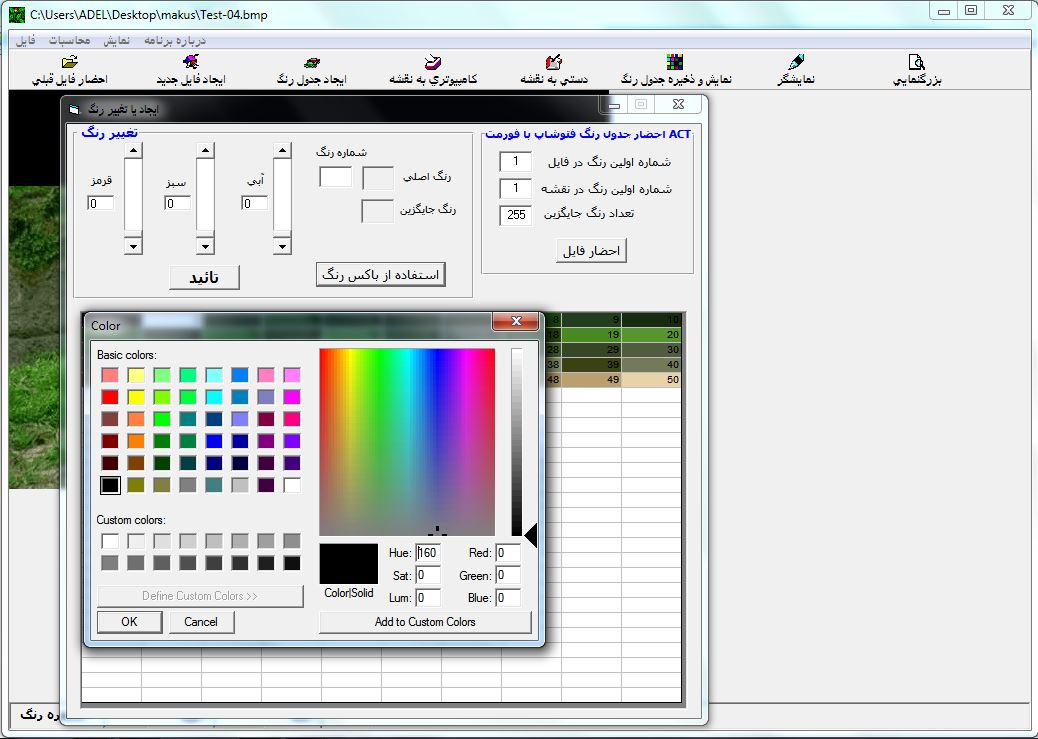Screen dimensions: 1038x739
Task: Pick the pure red basic color swatch
Action: (110, 397)
